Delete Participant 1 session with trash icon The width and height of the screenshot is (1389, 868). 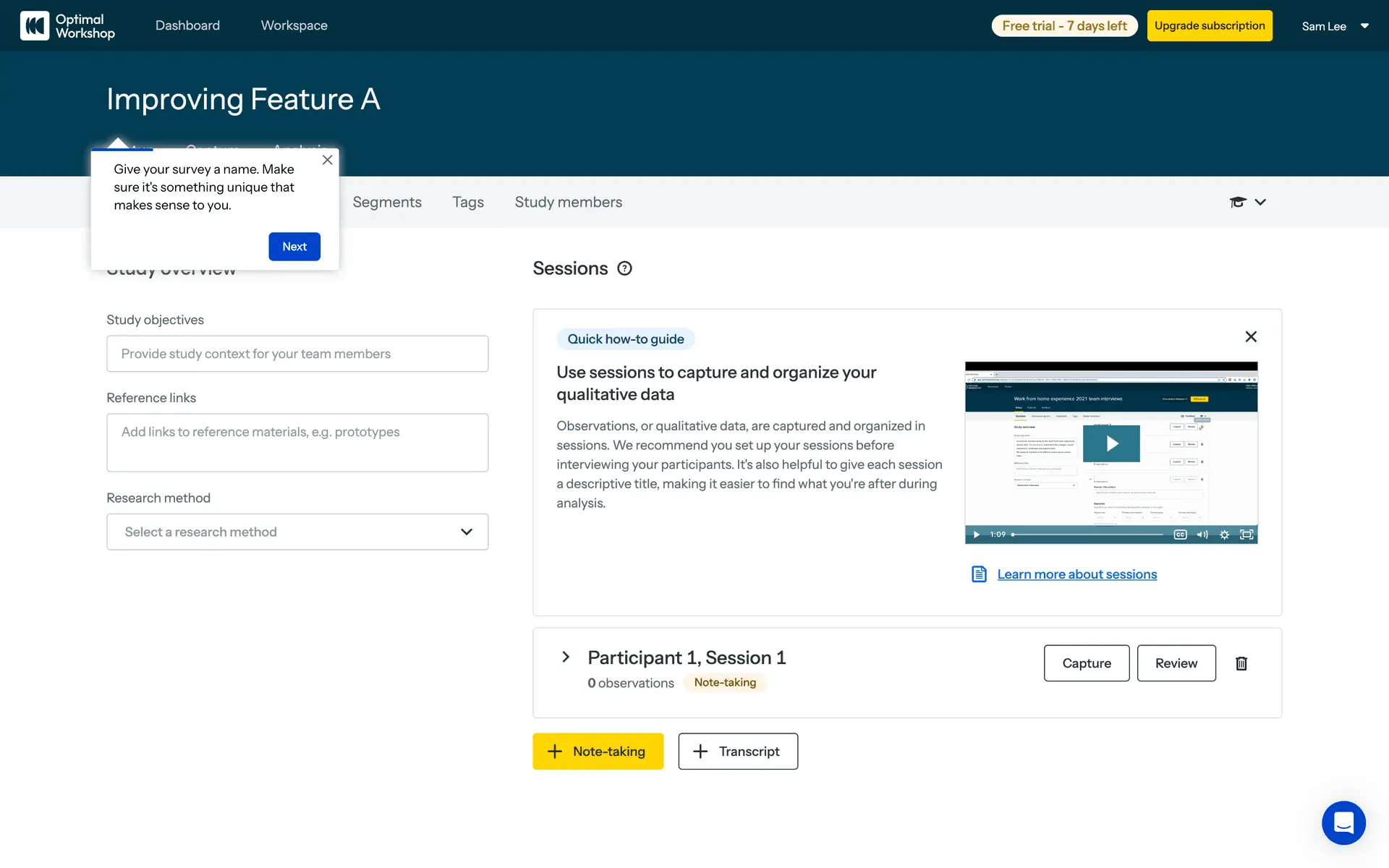[x=1241, y=663]
